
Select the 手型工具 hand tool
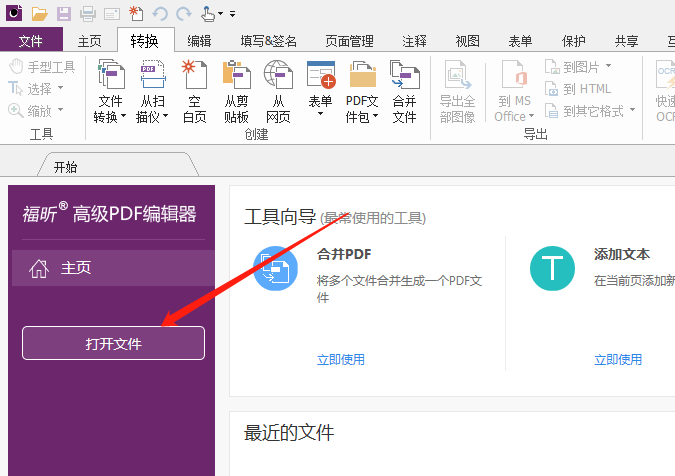42,67
